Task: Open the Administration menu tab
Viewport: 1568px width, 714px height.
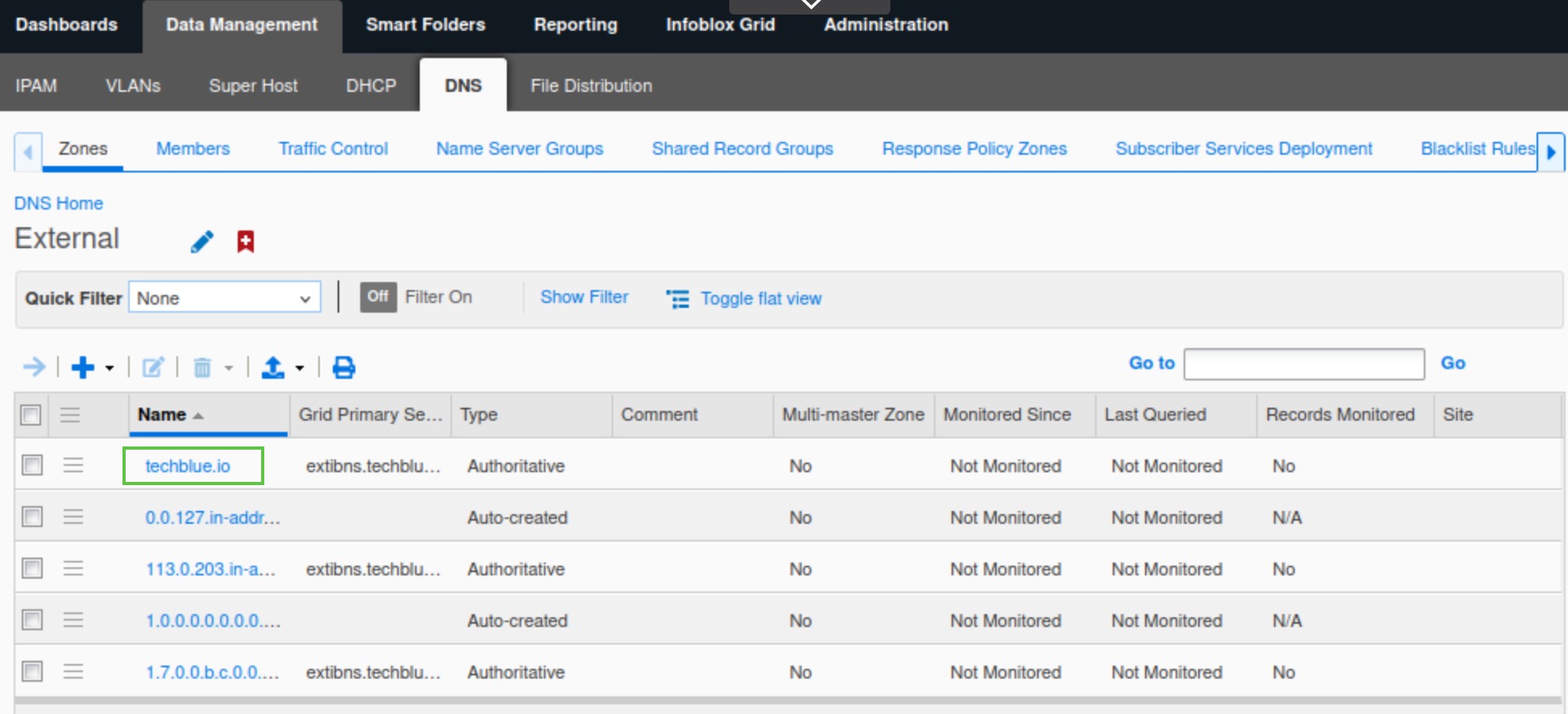Action: [x=886, y=25]
